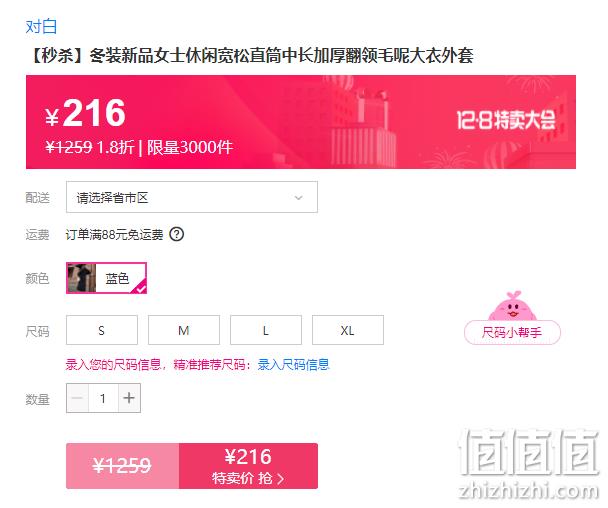Click the struck-through ¥1259 original price button area
This screenshot has width=608, height=508.
[123, 466]
